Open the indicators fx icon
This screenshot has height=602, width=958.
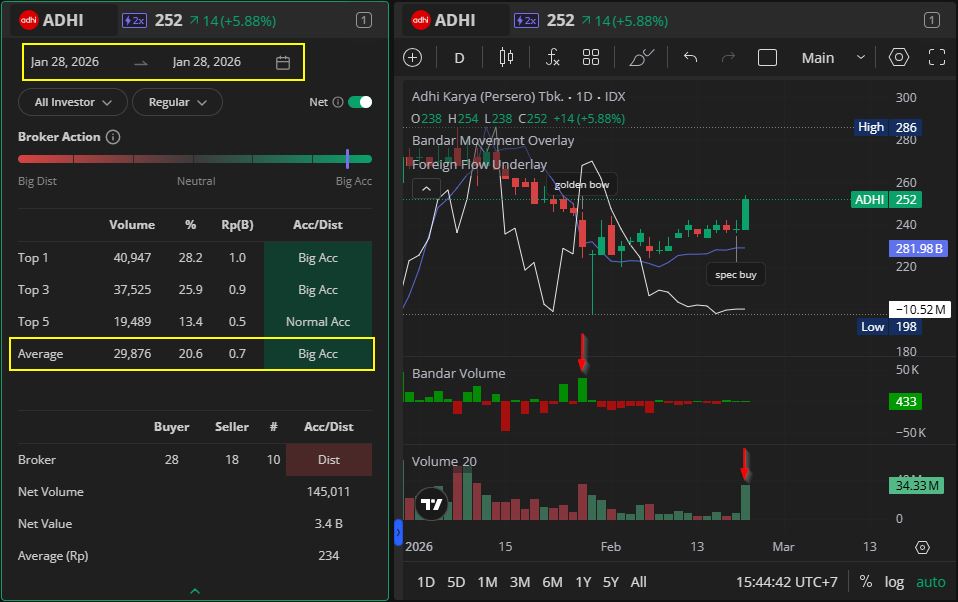tap(552, 57)
